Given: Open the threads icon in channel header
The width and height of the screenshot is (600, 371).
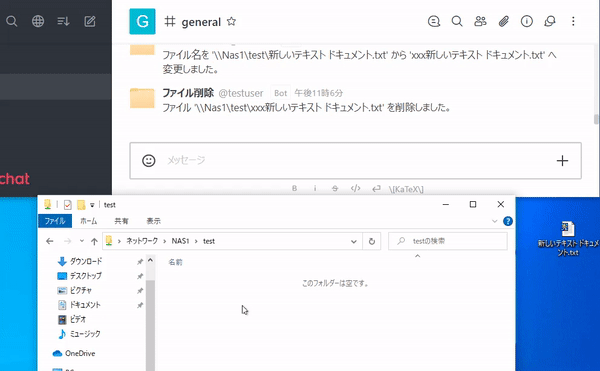Looking at the screenshot, I should coord(434,21).
